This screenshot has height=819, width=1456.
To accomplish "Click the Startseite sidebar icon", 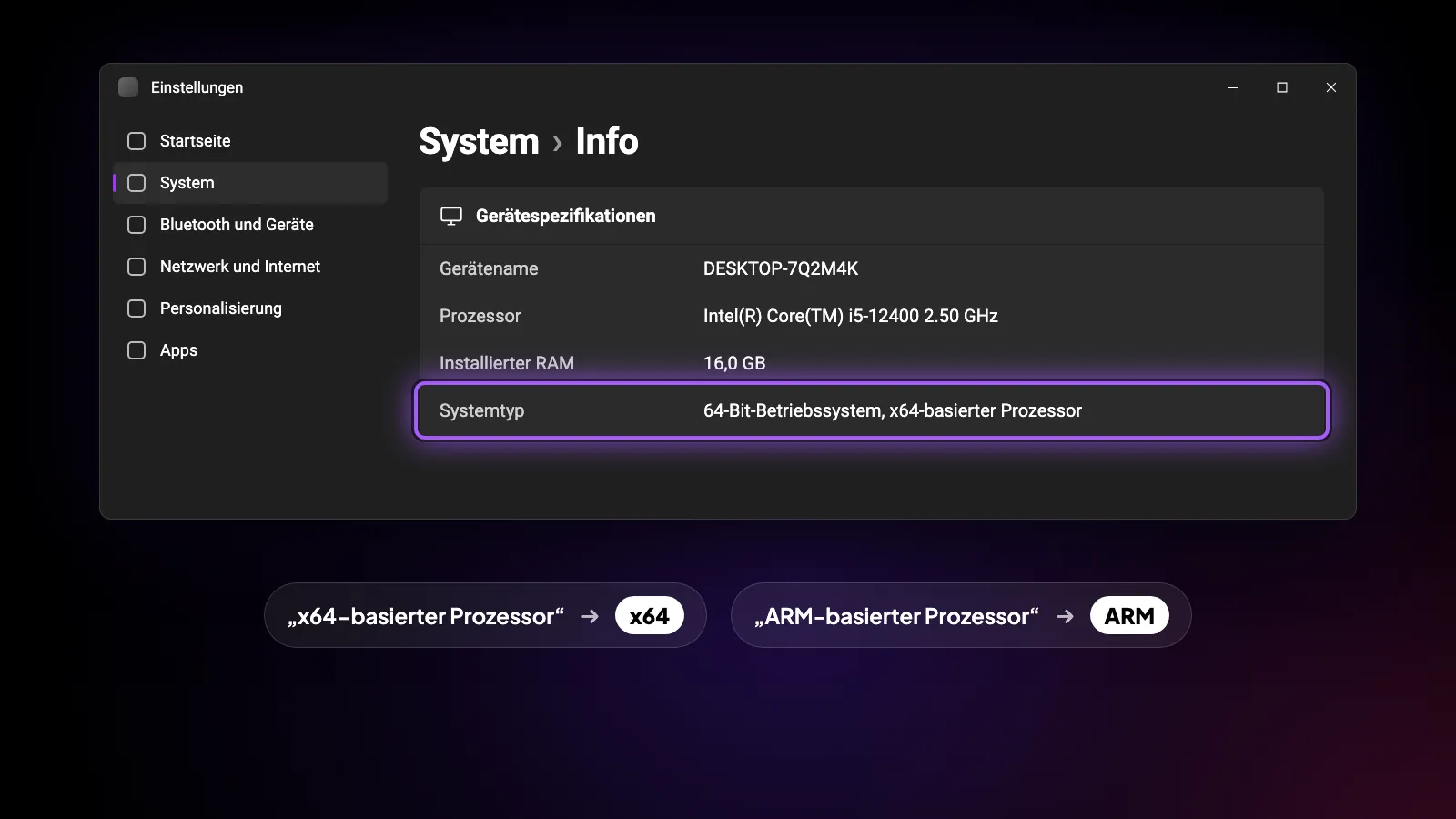I will 136,141.
